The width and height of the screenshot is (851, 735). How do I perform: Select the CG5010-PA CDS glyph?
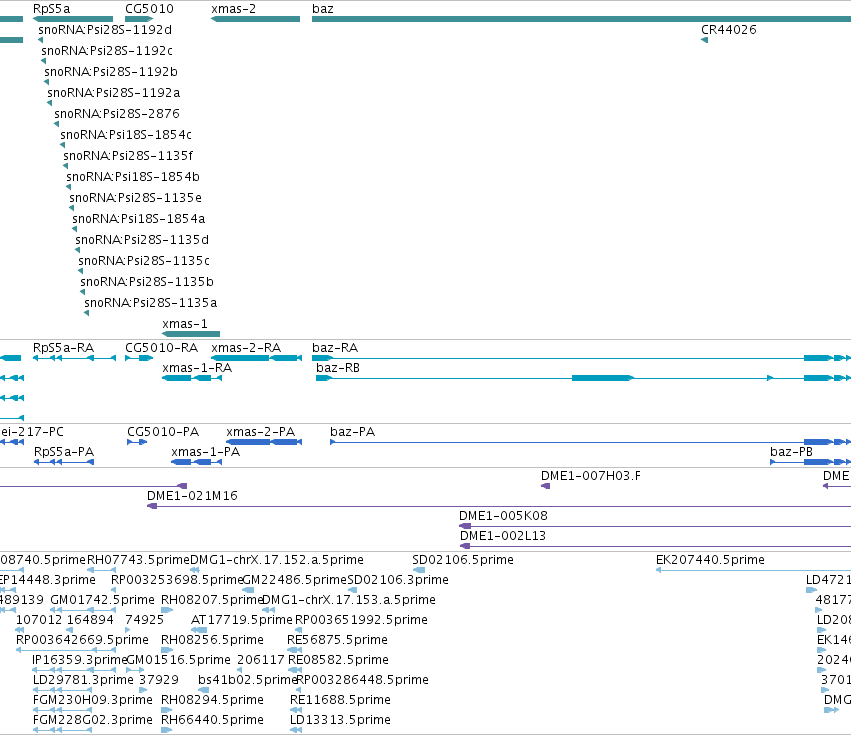(x=137, y=442)
